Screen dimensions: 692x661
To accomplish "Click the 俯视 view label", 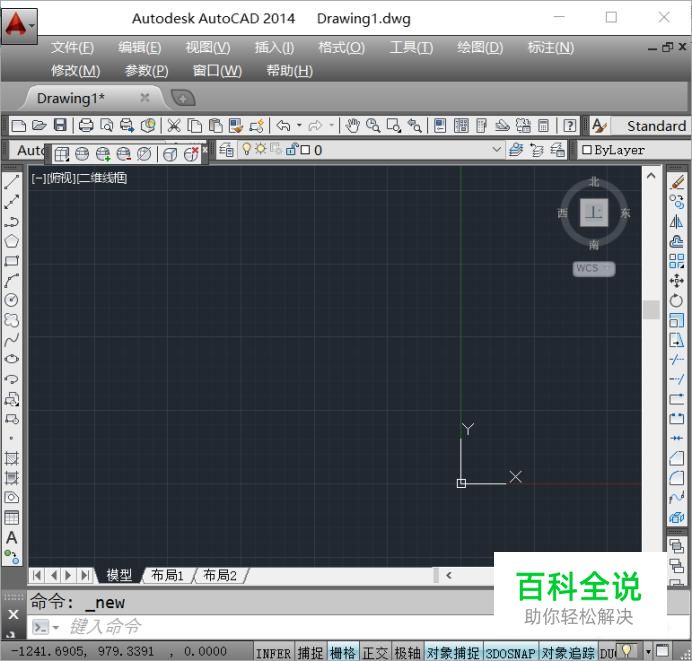I will click(x=62, y=178).
